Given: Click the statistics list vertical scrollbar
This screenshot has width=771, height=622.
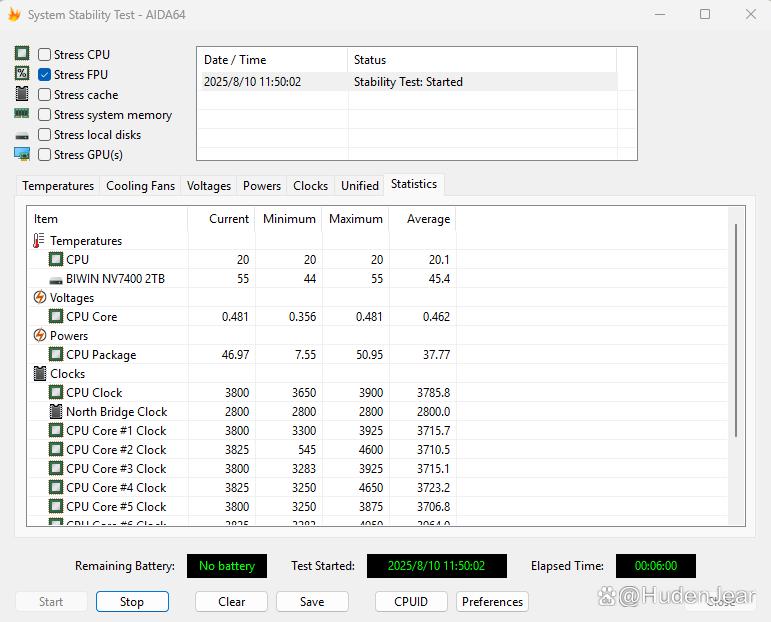Looking at the screenshot, I should tap(737, 330).
